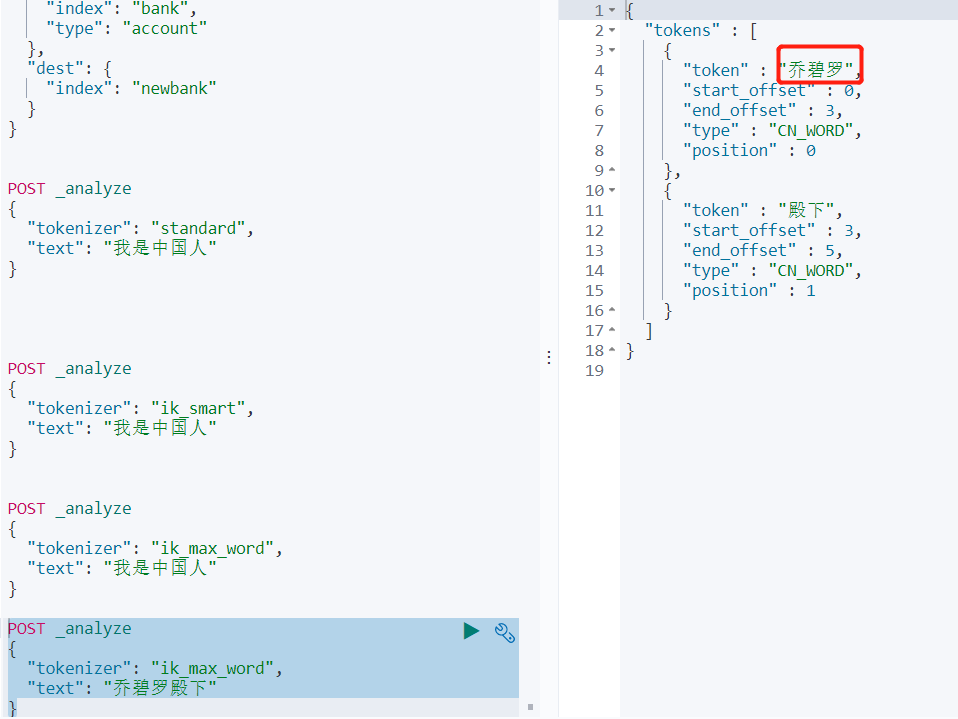Viewport: 958px width, 719px height.
Task: Click "position" : 1 on line 15
Action: point(749,290)
